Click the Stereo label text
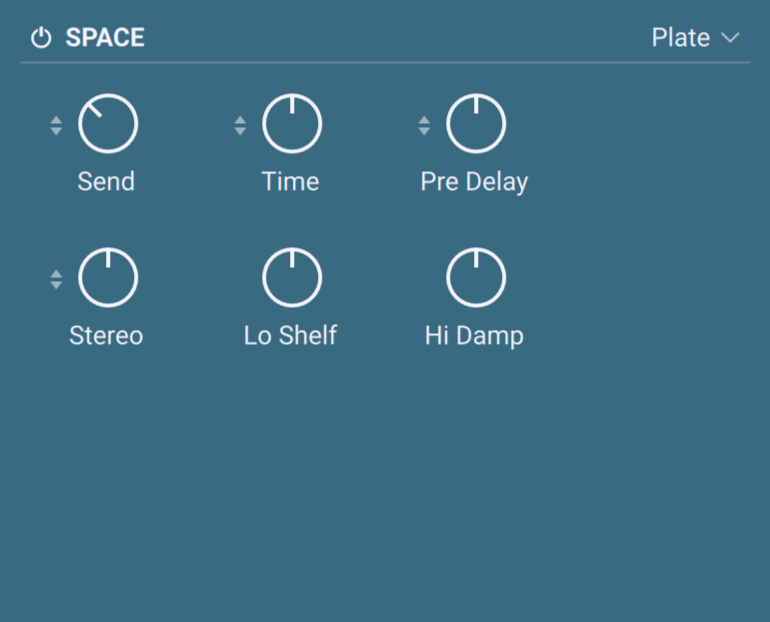Viewport: 770px width, 622px height. pyautogui.click(x=106, y=336)
